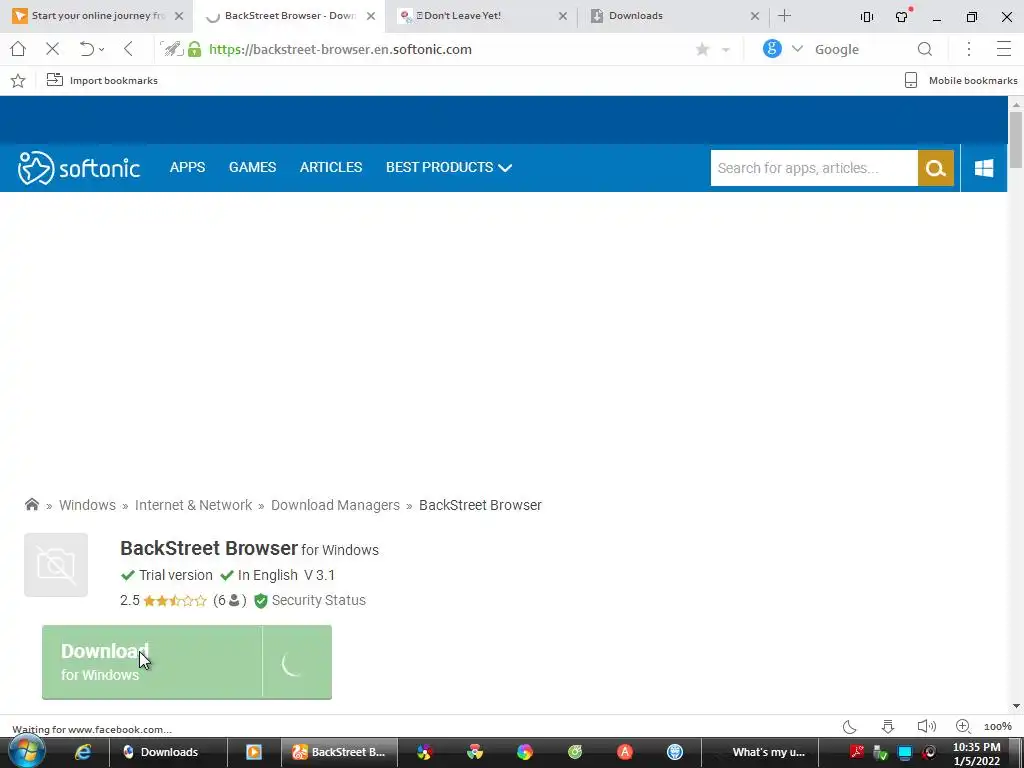This screenshot has width=1024, height=768.
Task: Toggle night mode moon icon
Action: pos(850,726)
